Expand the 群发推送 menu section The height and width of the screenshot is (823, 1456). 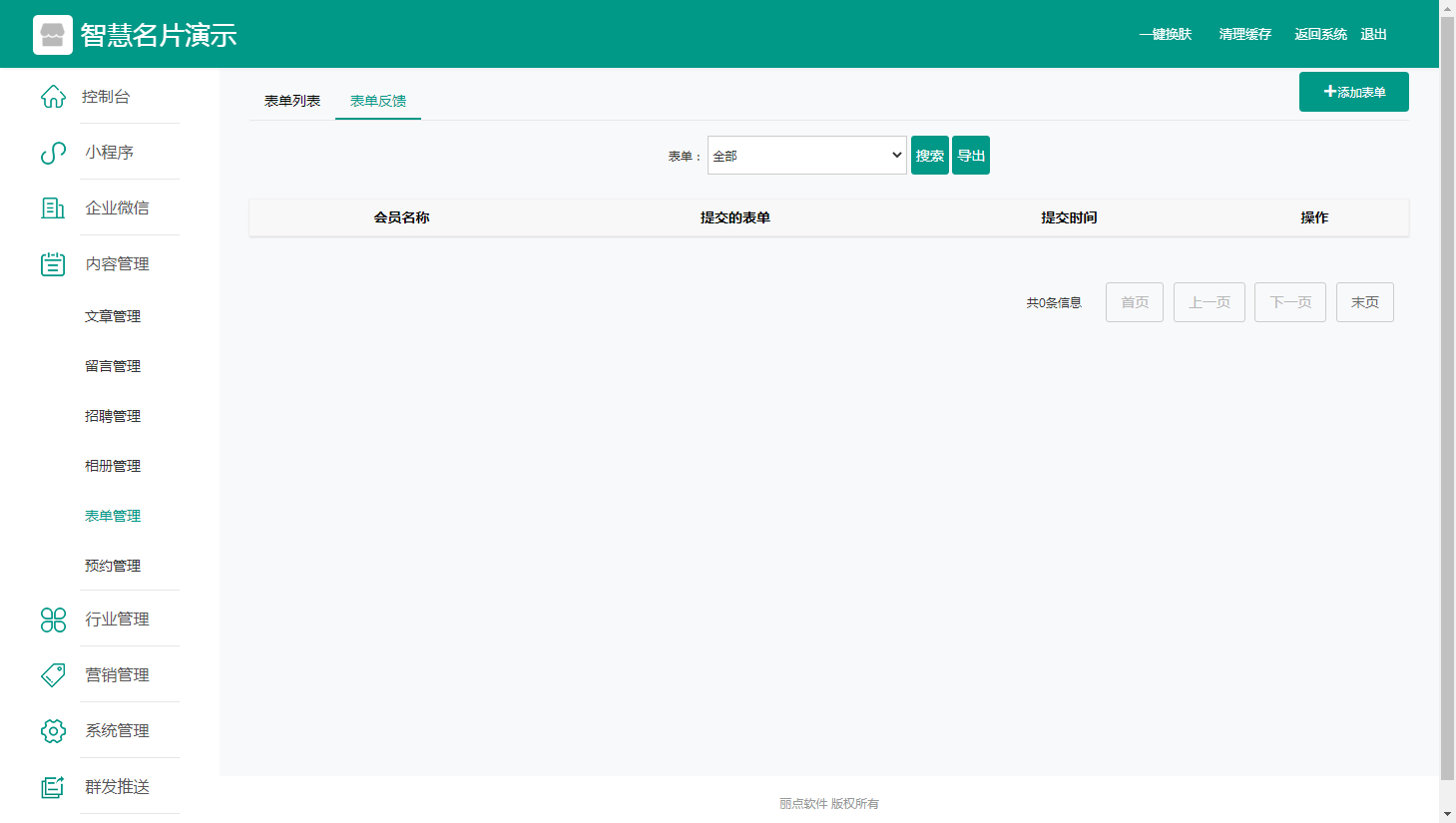(117, 786)
